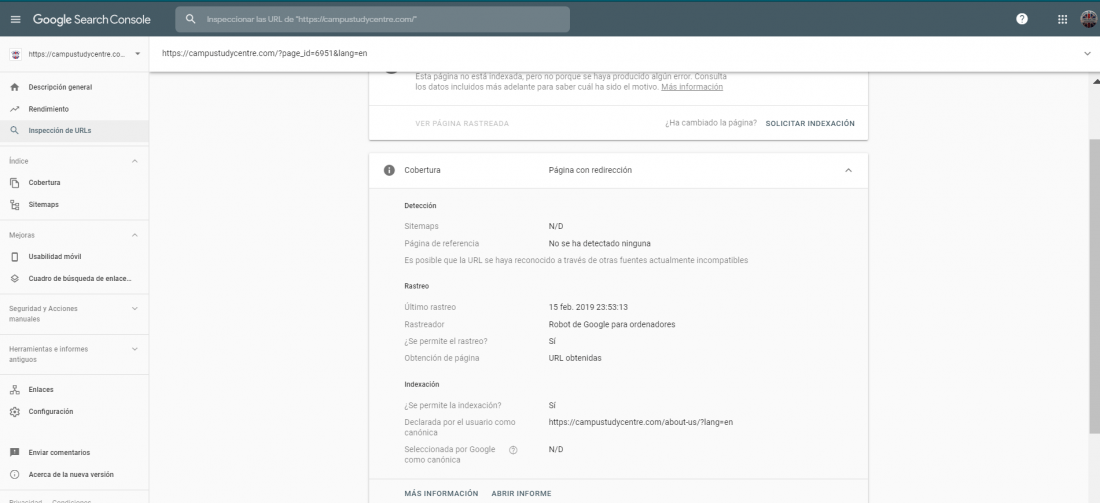This screenshot has width=1100, height=503.
Task: Click 'URL obtenidas' value
Action: 575,358
